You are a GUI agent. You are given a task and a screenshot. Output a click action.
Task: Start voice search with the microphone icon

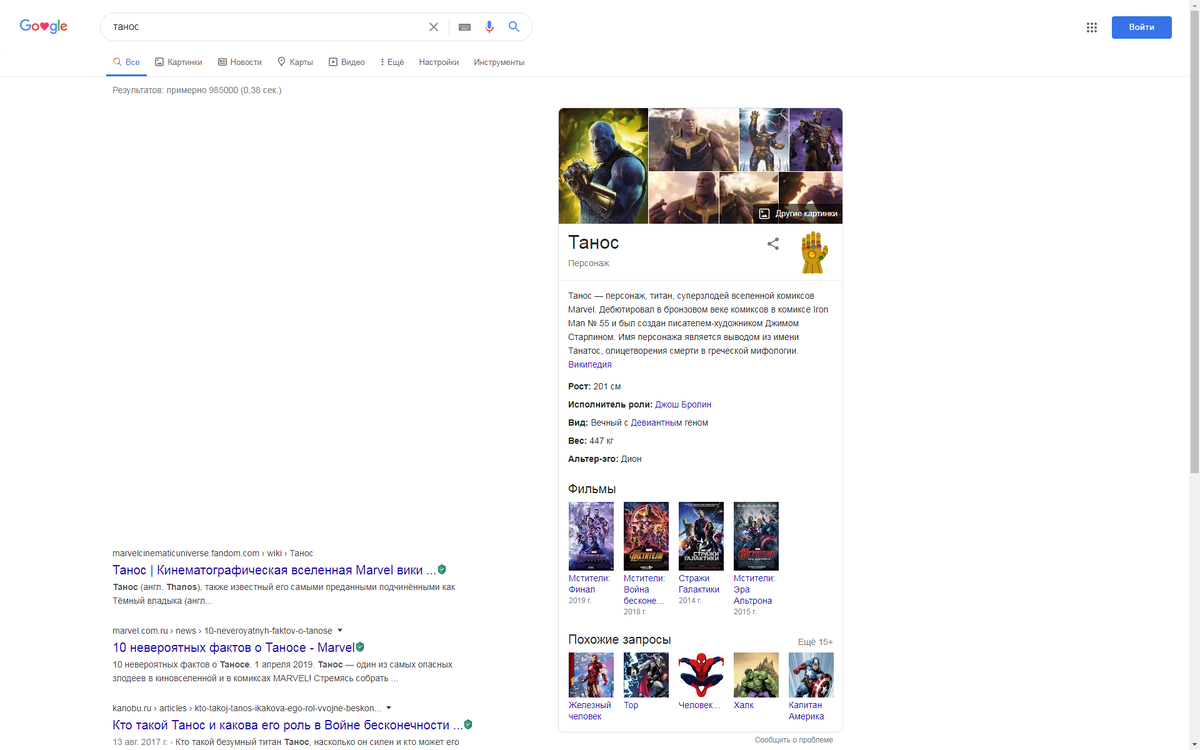tap(490, 27)
